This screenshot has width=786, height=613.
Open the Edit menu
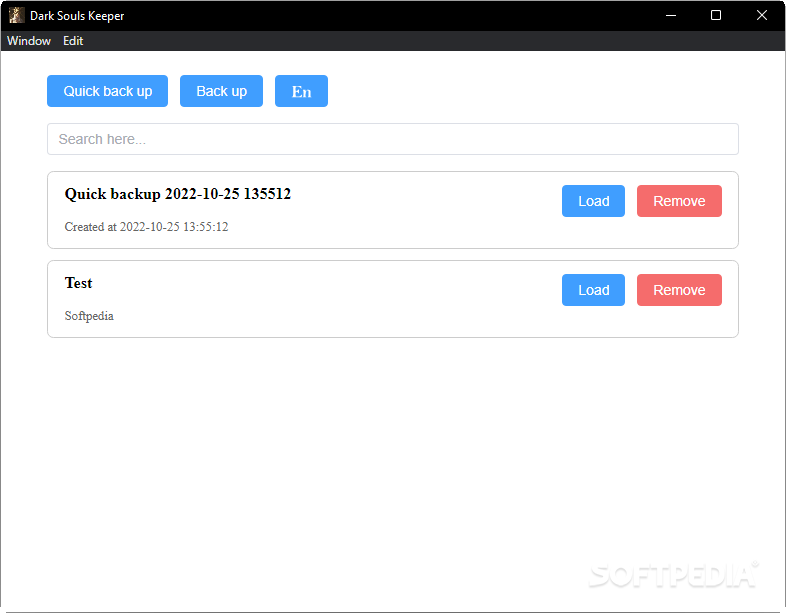coord(73,41)
